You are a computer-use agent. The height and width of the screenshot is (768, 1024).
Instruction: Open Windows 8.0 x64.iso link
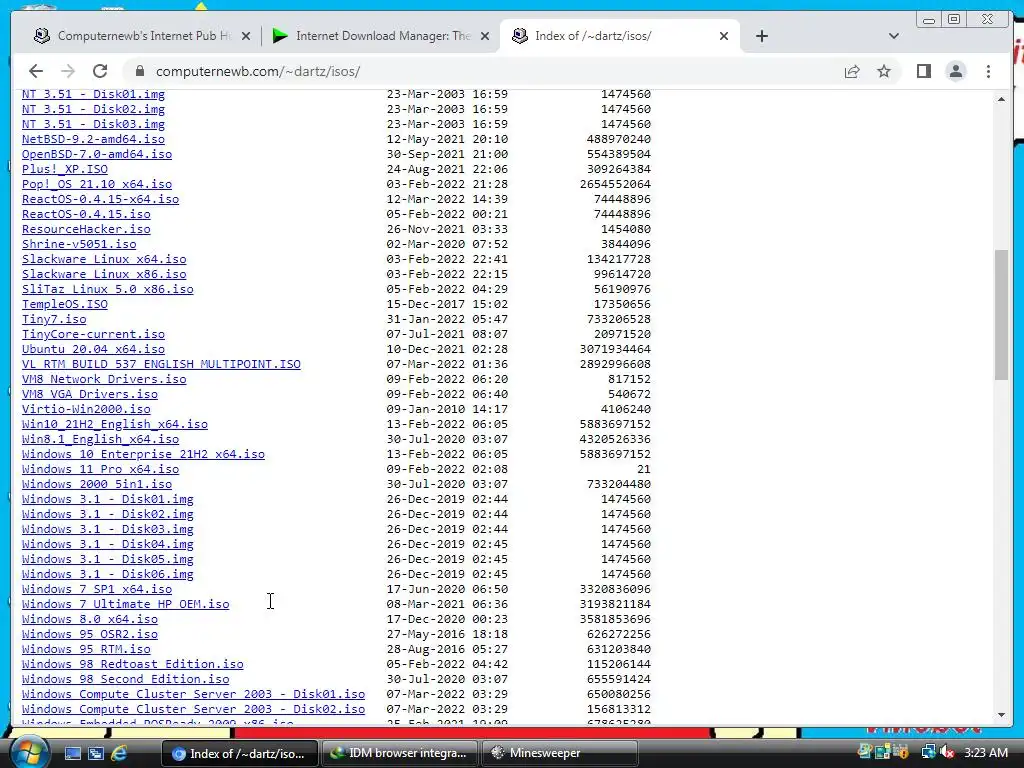pos(89,620)
